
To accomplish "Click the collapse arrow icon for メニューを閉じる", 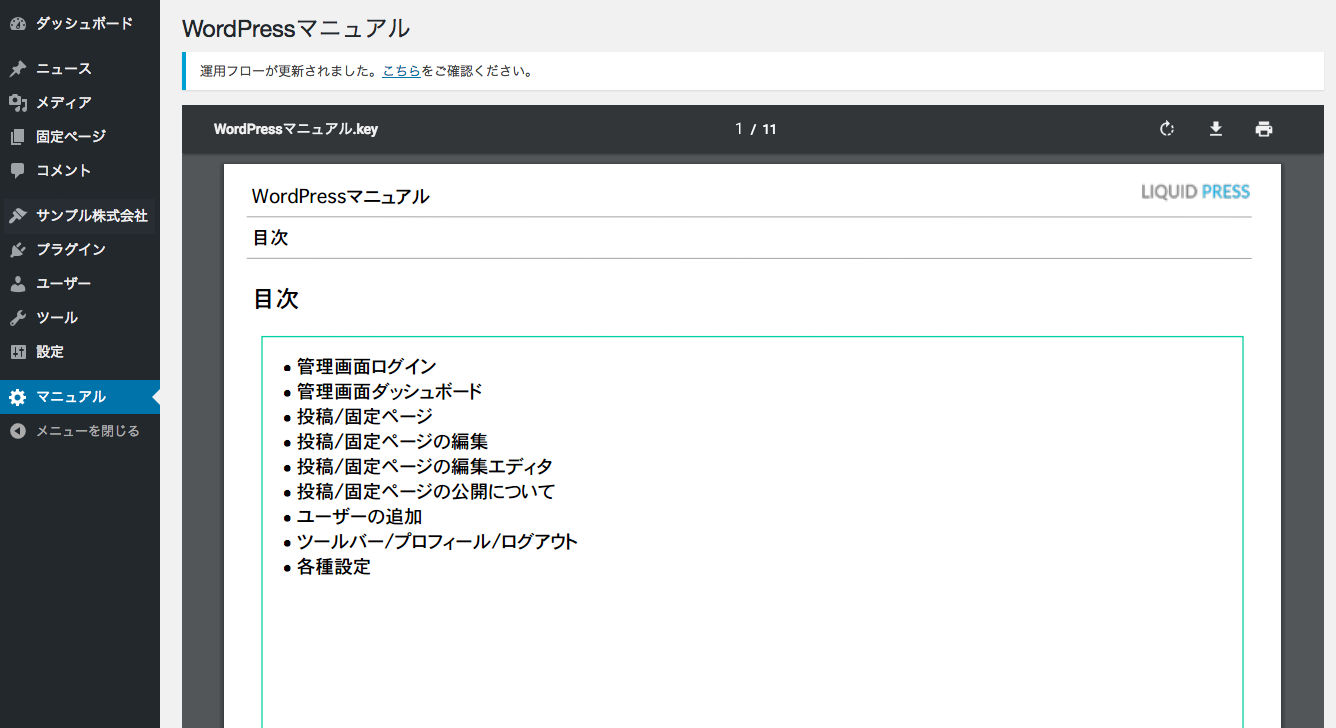I will pyautogui.click(x=17, y=431).
